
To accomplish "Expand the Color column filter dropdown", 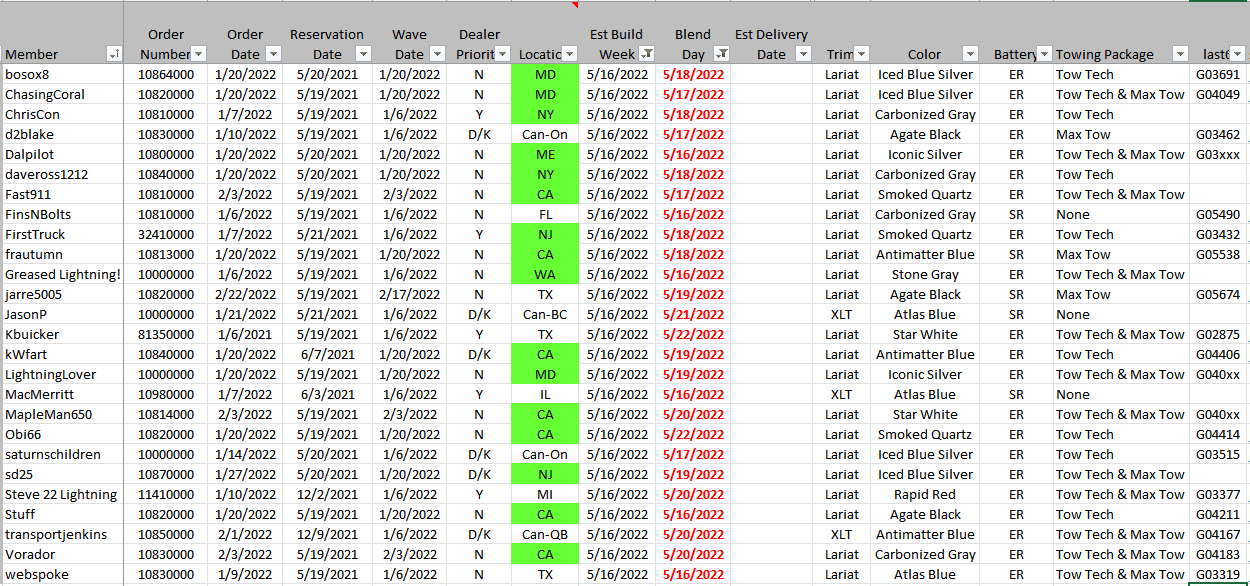I will point(969,54).
